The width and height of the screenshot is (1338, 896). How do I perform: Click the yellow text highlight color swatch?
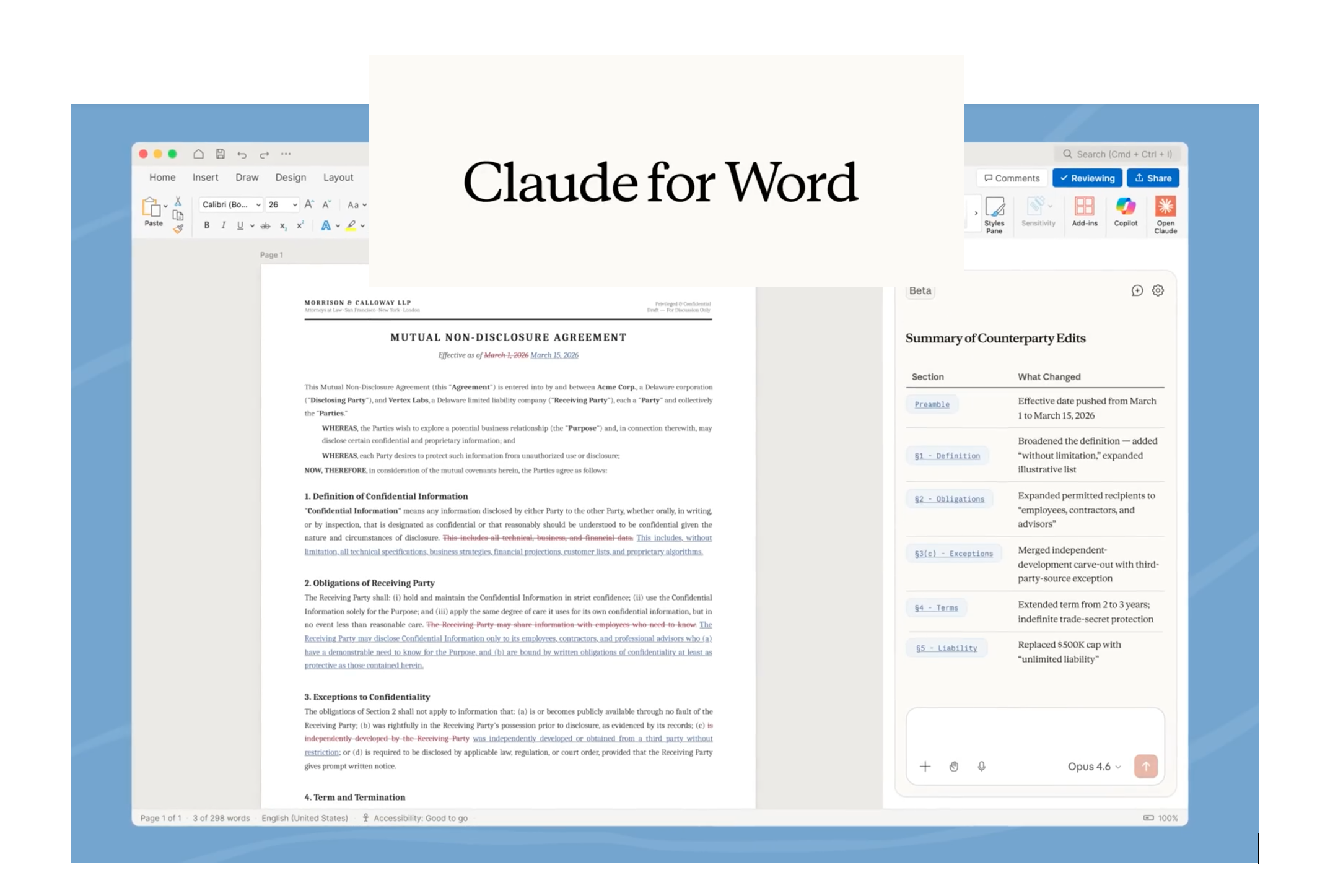(x=351, y=227)
